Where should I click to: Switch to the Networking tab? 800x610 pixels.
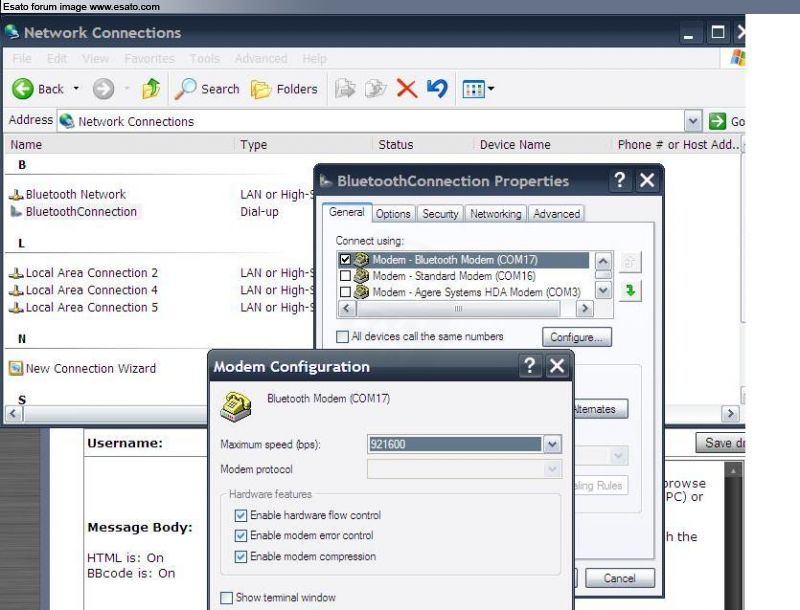[495, 214]
